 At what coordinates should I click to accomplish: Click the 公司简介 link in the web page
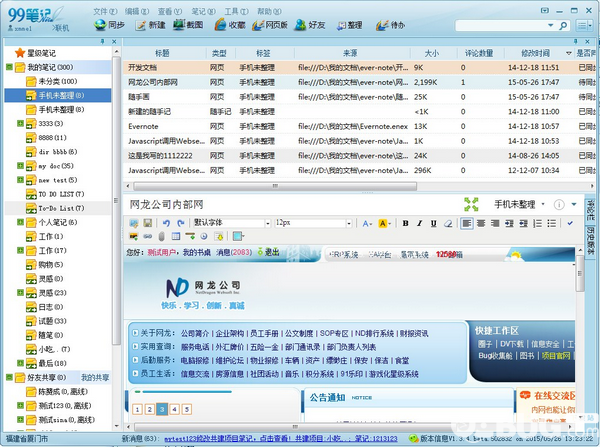pos(195,333)
